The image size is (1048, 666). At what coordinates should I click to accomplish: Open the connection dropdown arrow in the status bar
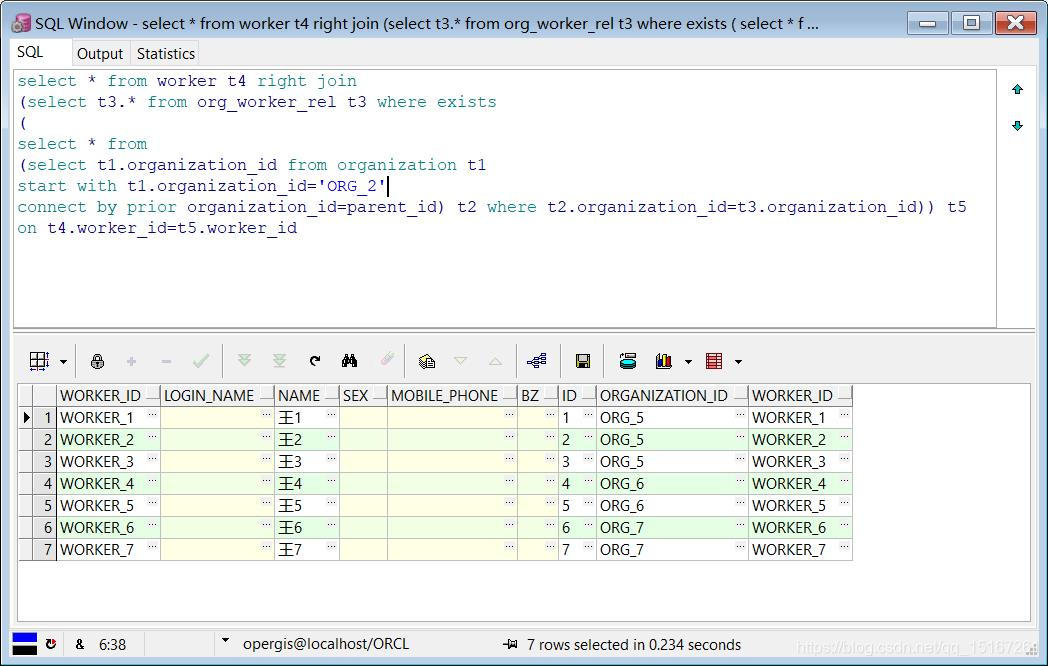coord(225,641)
